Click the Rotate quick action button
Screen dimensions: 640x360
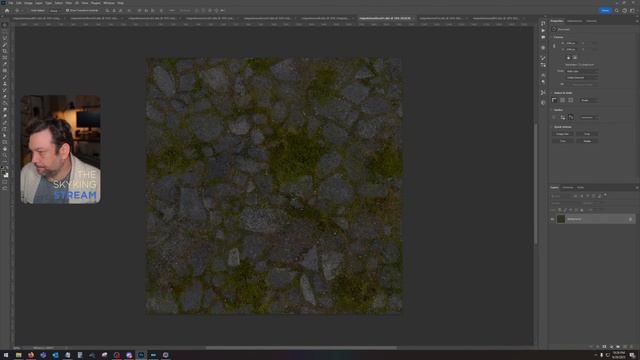[x=587, y=141]
